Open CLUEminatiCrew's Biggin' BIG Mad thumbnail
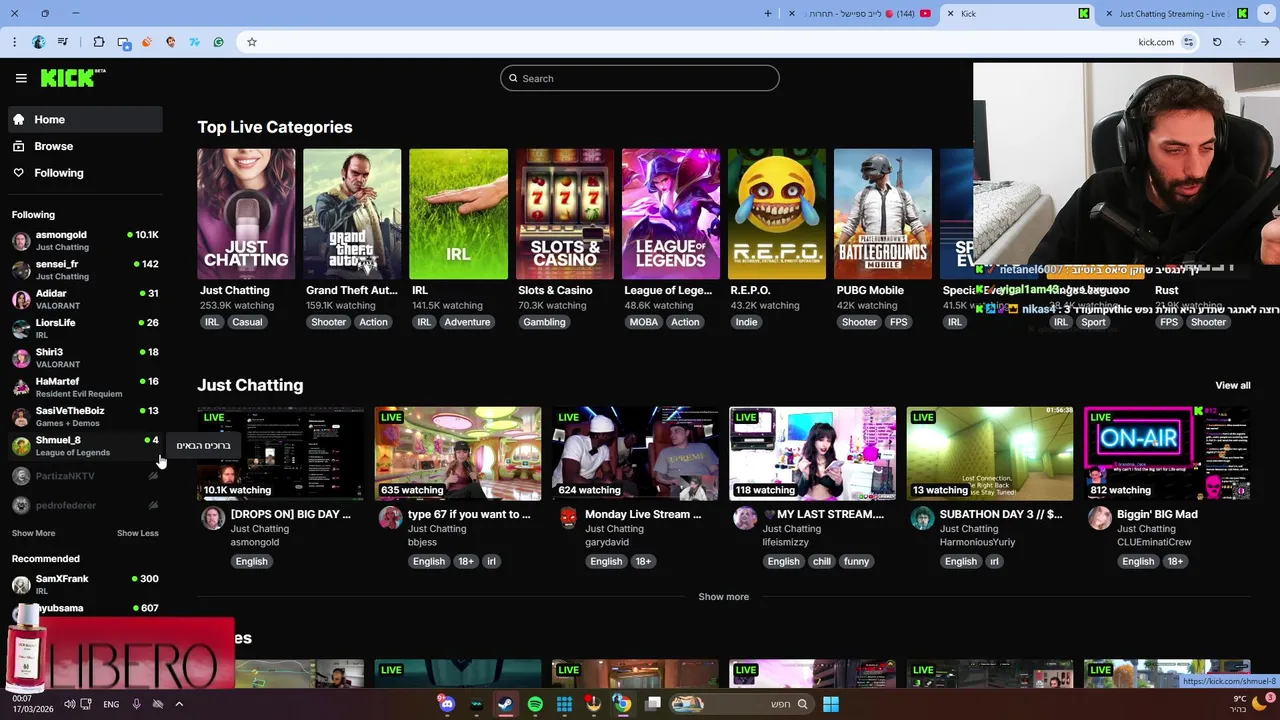 coord(1167,453)
